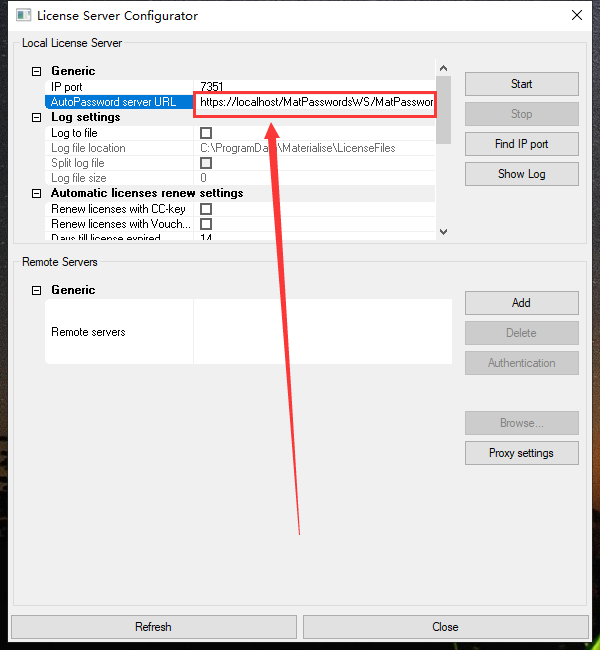Collapse the Generic section under Local License Server
This screenshot has width=600, height=650.
click(x=37, y=71)
